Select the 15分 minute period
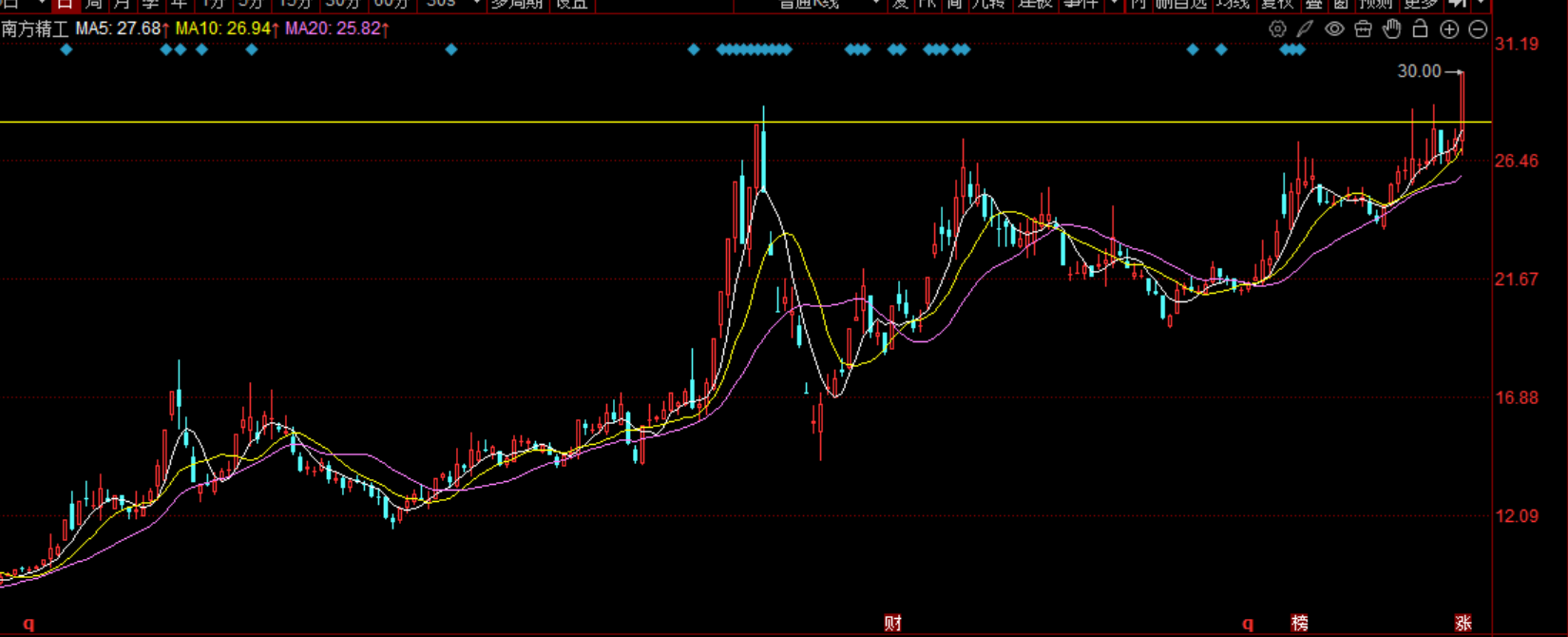Viewport: 1568px width, 637px height. [294, 4]
